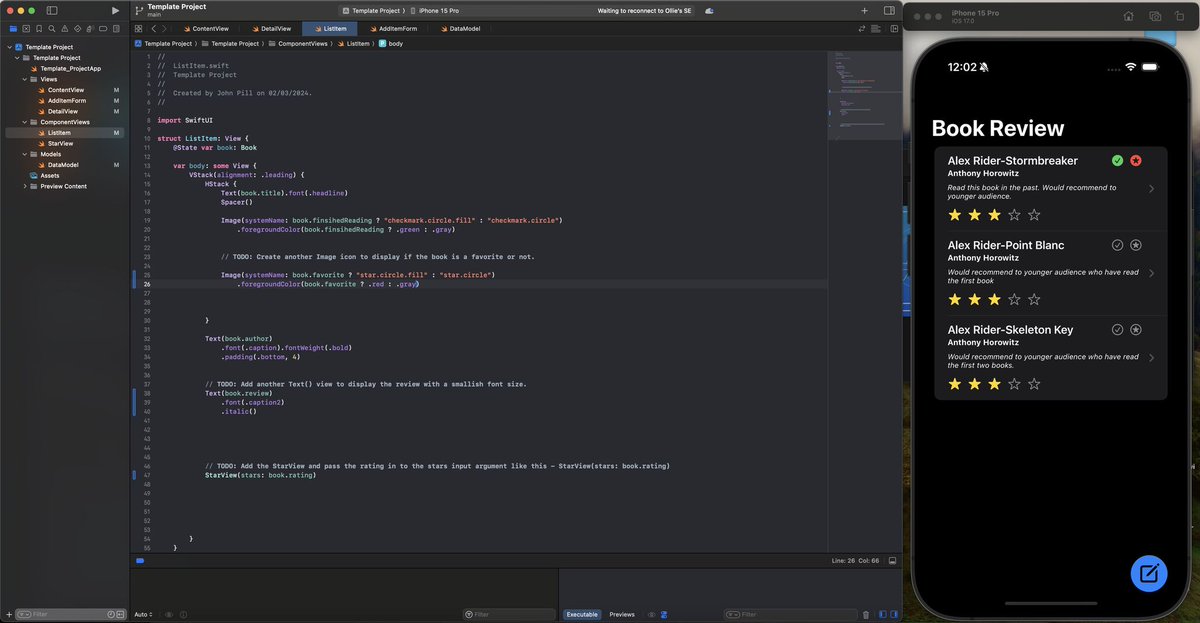
Task: Click the trash icon in console
Action: pos(866,614)
